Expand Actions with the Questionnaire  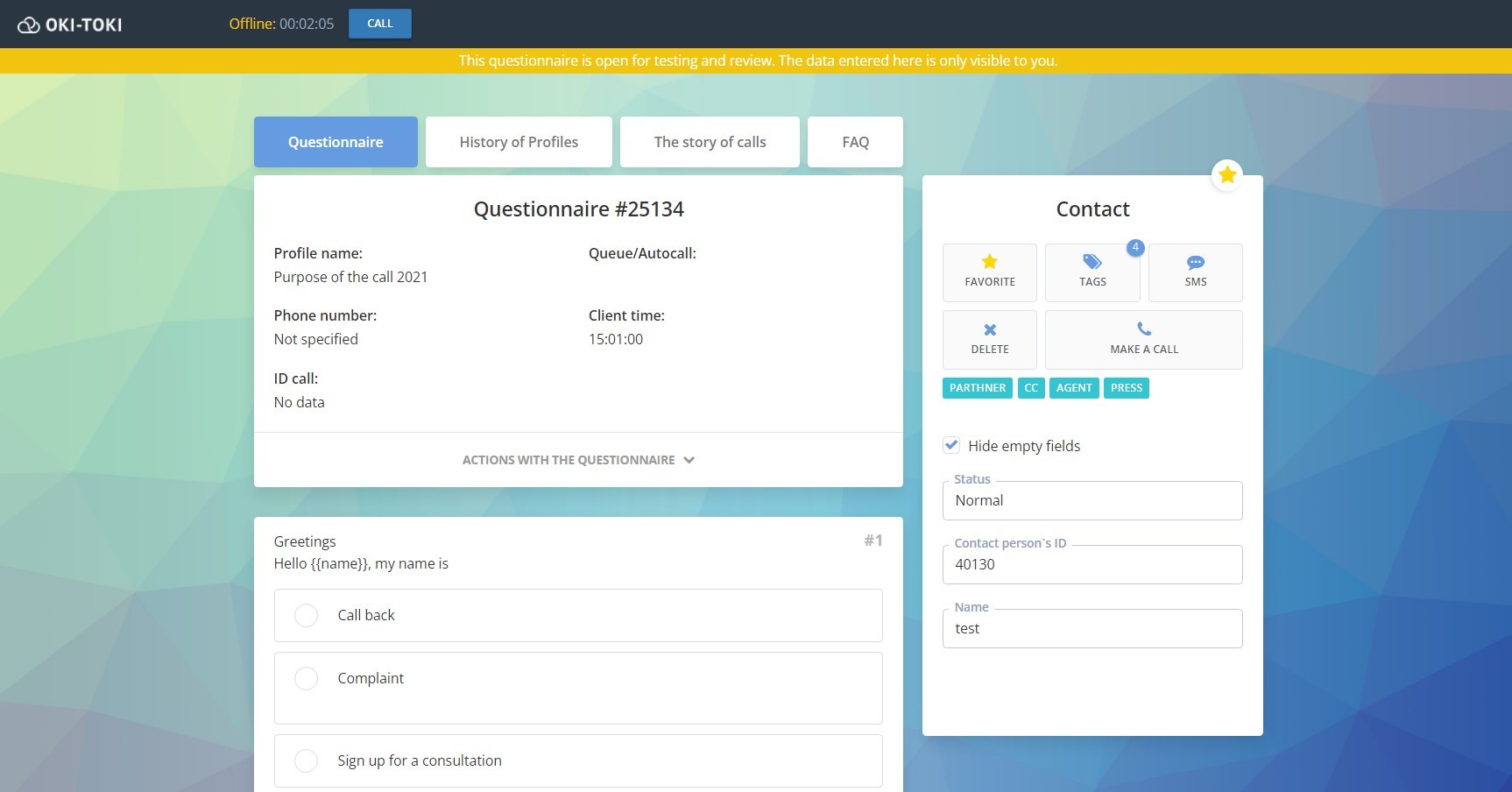click(577, 460)
